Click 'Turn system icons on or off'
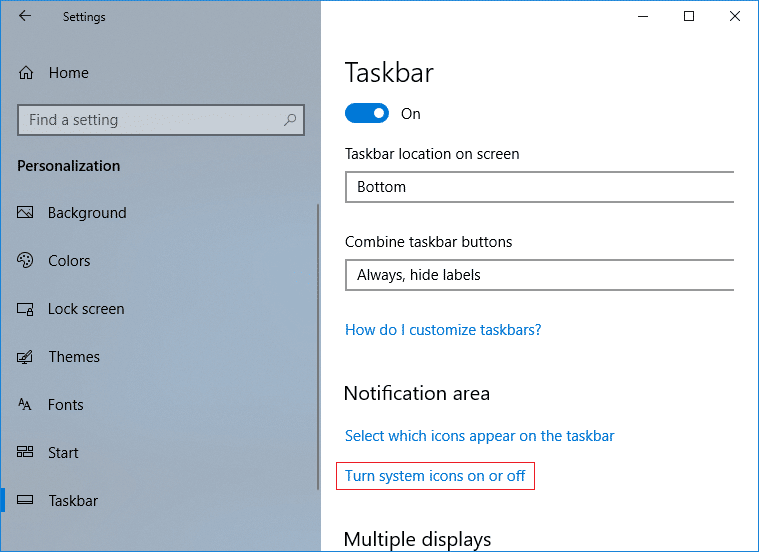 (435, 476)
